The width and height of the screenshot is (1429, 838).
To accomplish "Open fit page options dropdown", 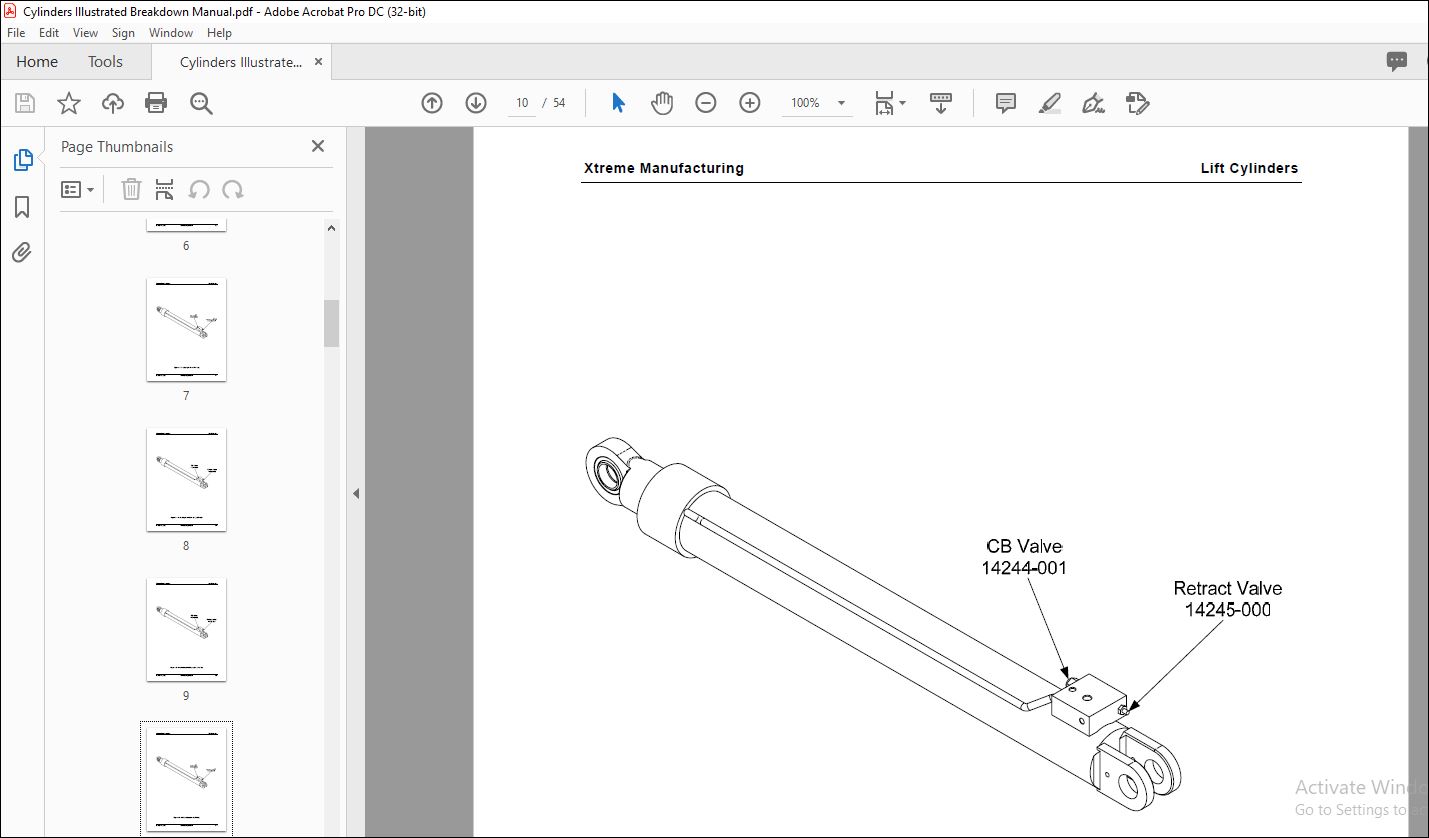I will [x=889, y=103].
